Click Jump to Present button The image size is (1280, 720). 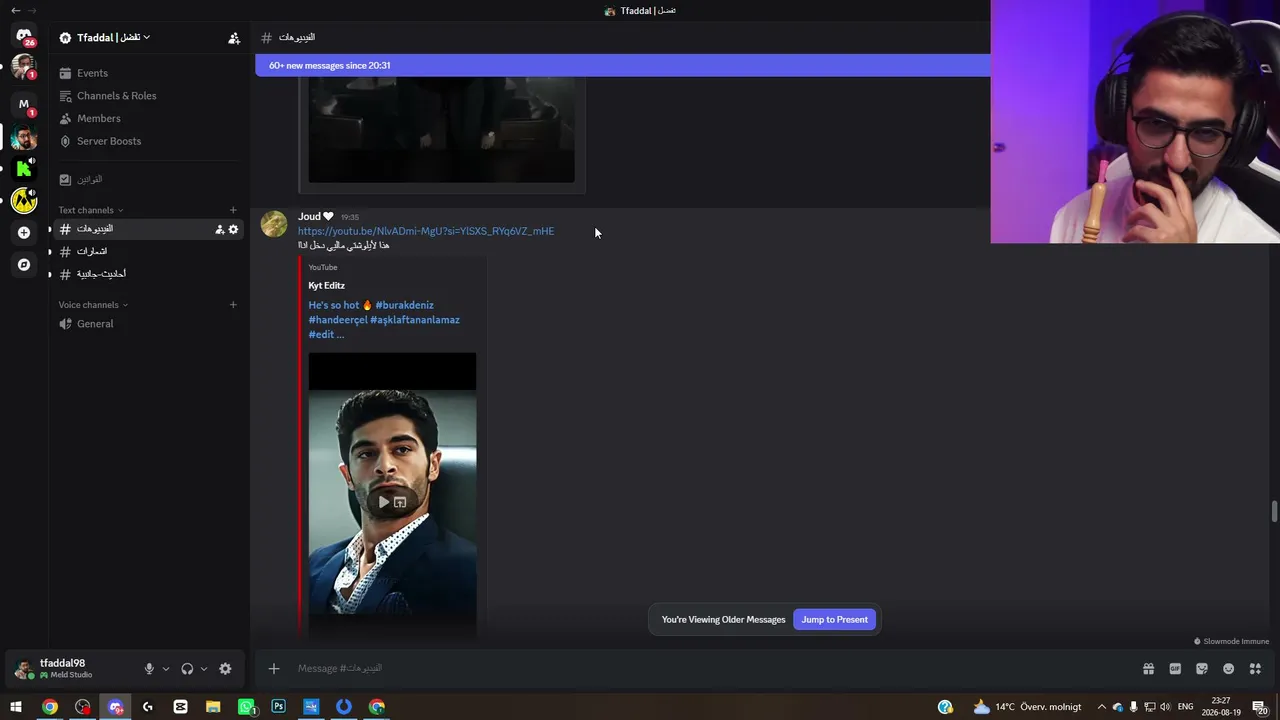pos(834,620)
